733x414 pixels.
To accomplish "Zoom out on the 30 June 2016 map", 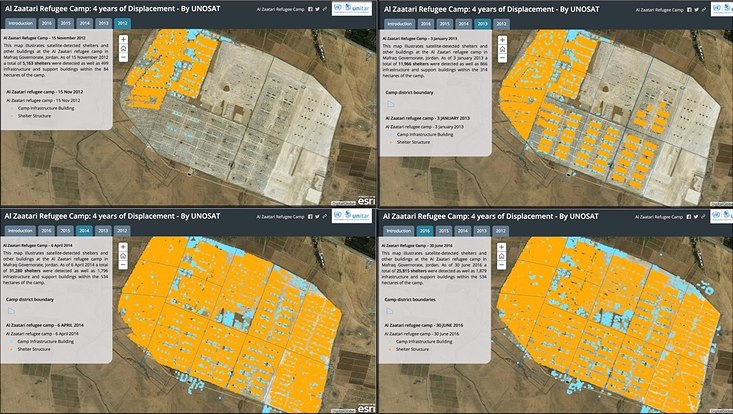I will [x=502, y=265].
